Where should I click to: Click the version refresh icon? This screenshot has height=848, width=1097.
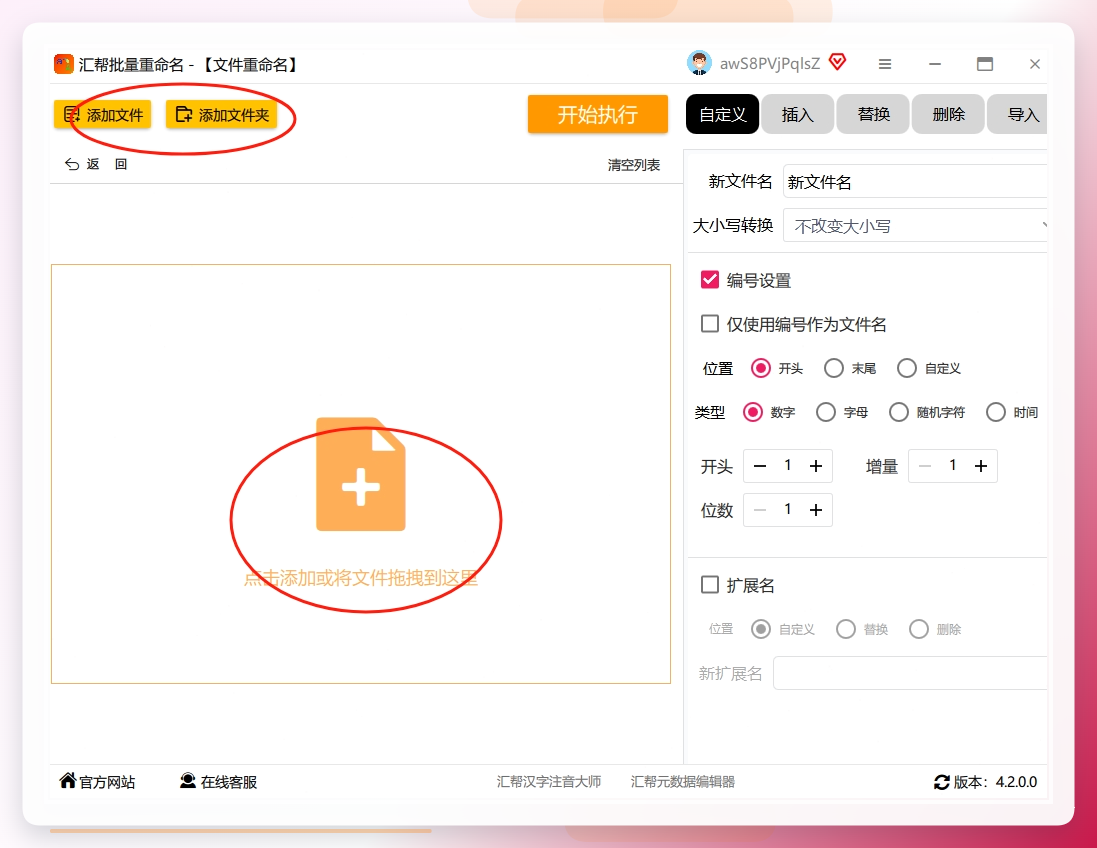[x=942, y=782]
